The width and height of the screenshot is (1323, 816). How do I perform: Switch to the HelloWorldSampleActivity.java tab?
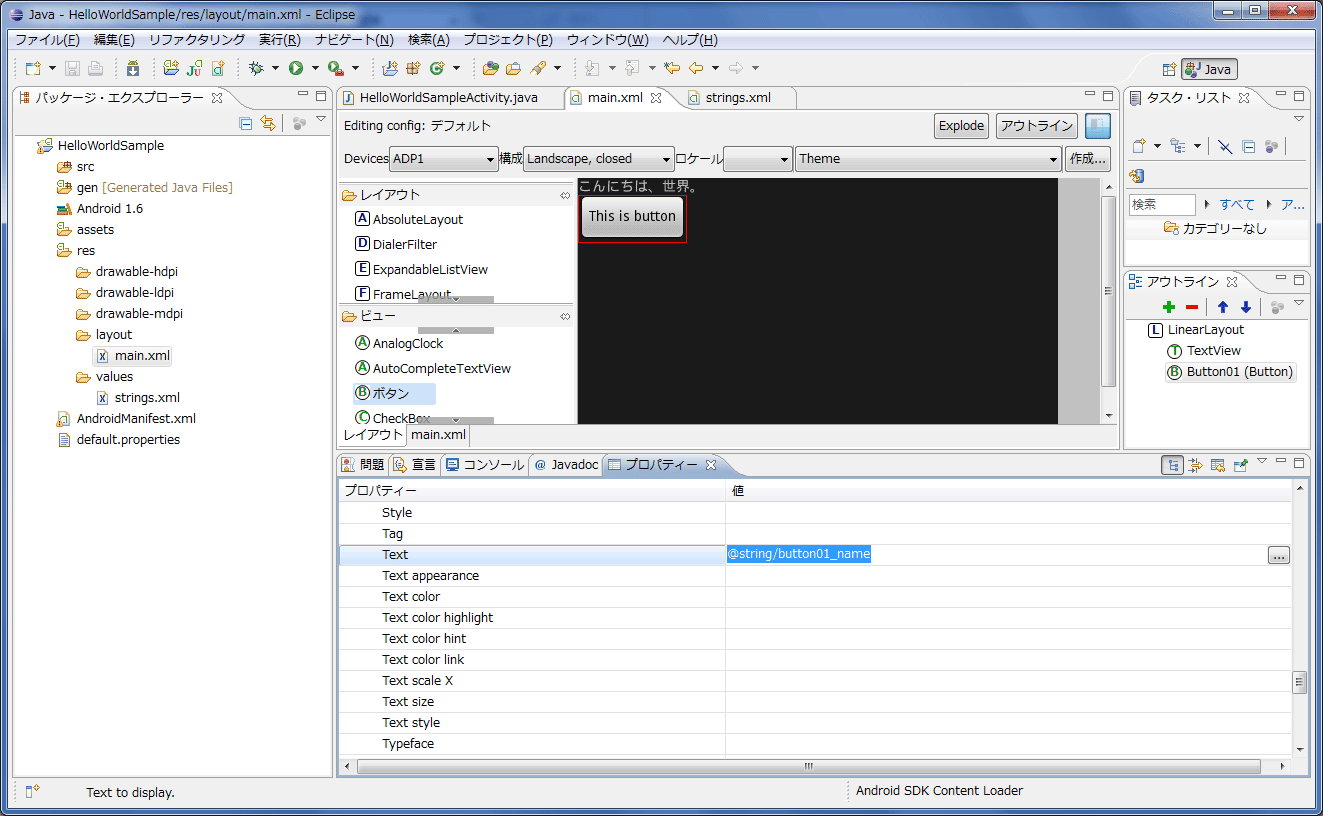[448, 98]
